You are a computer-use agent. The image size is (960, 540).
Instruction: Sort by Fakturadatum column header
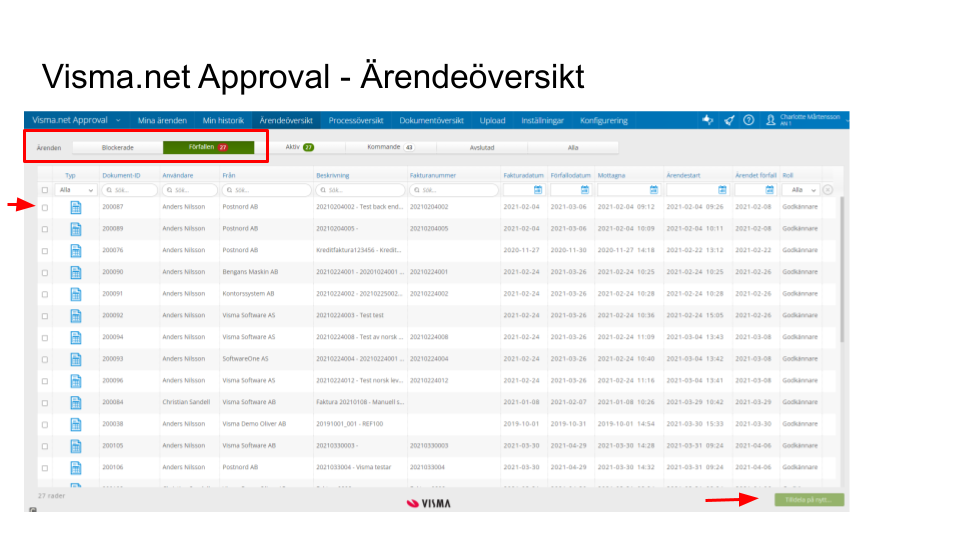pos(523,175)
